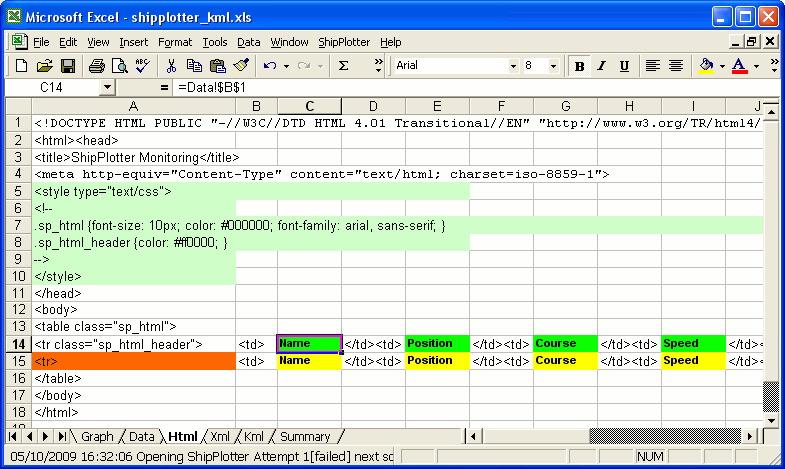
Task: Click the horizontal scrollbar right arrow
Action: [x=750, y=436]
